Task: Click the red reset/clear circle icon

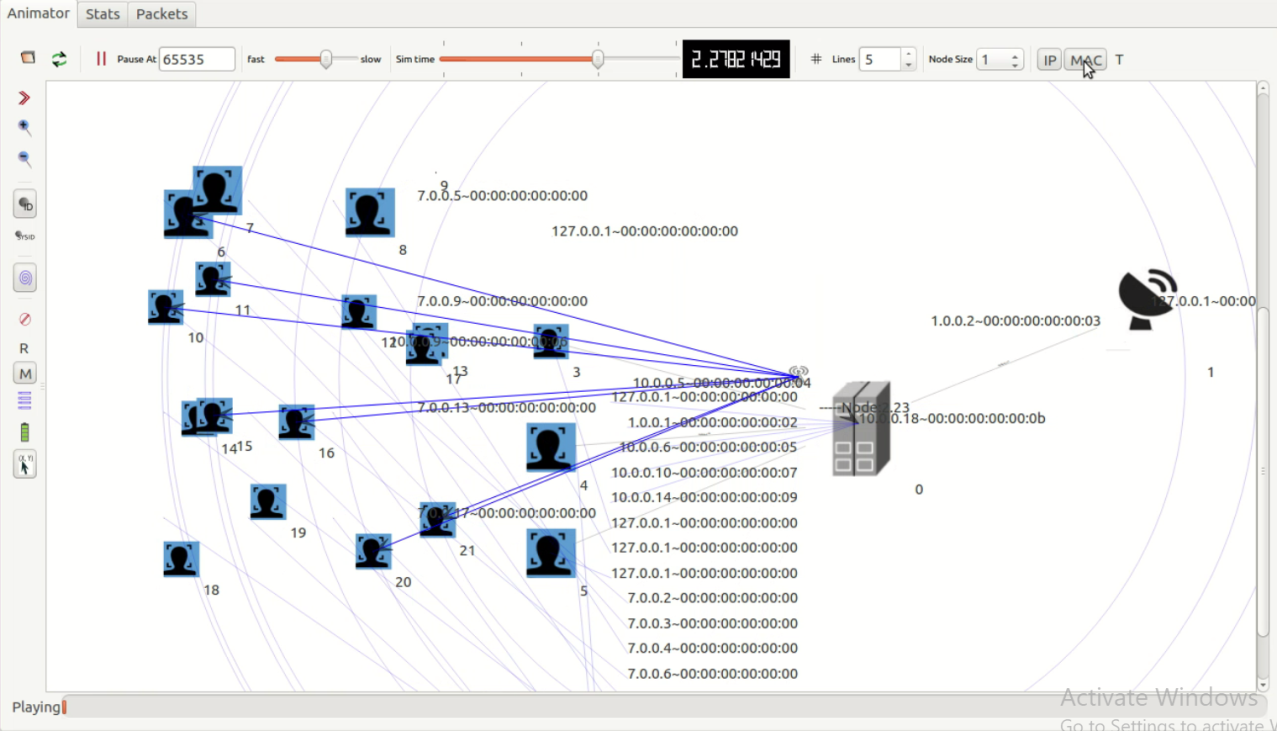Action: click(25, 319)
